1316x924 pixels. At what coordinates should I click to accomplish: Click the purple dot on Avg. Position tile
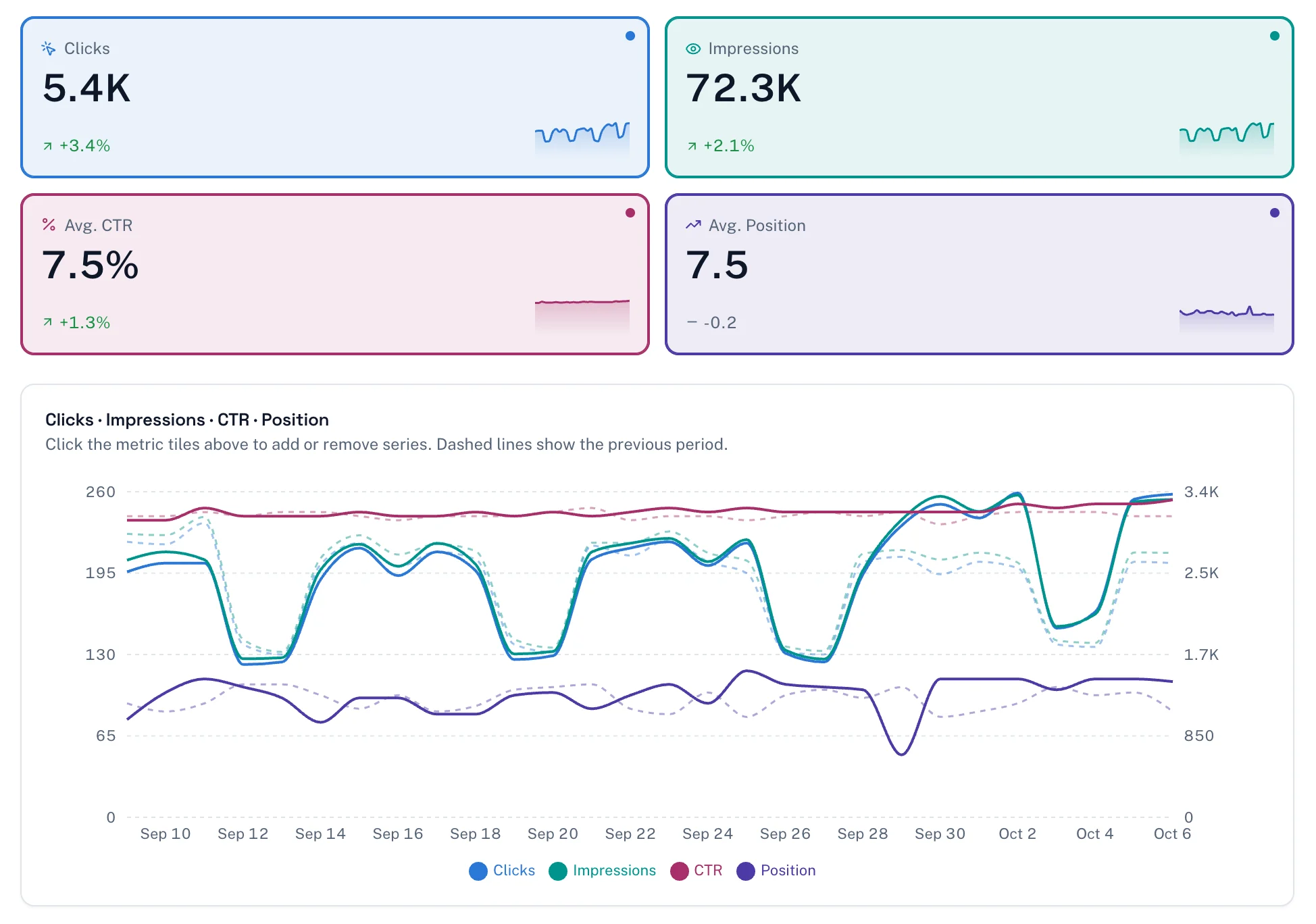1275,213
